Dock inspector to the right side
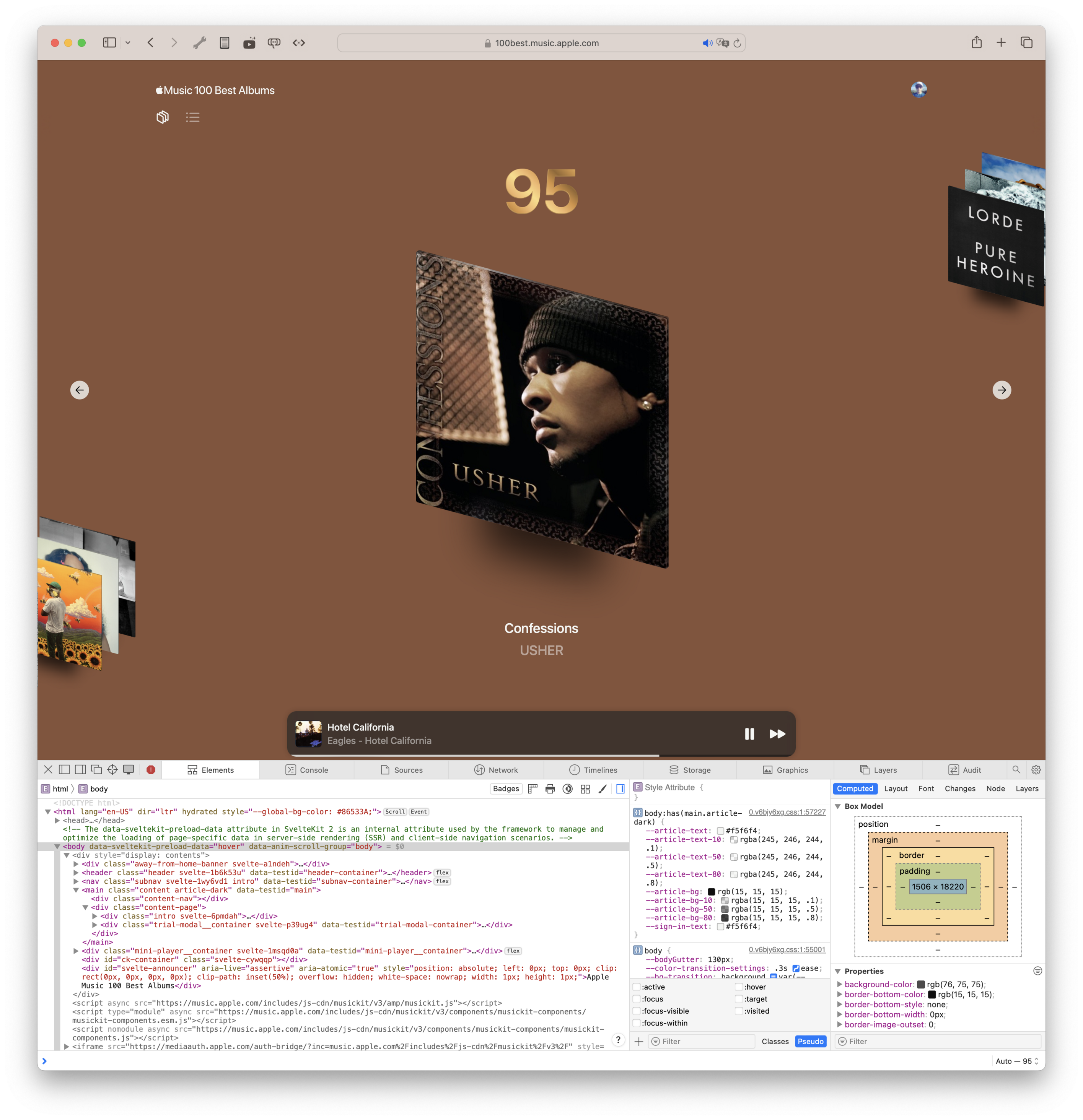The image size is (1083, 1120). pos(80,770)
